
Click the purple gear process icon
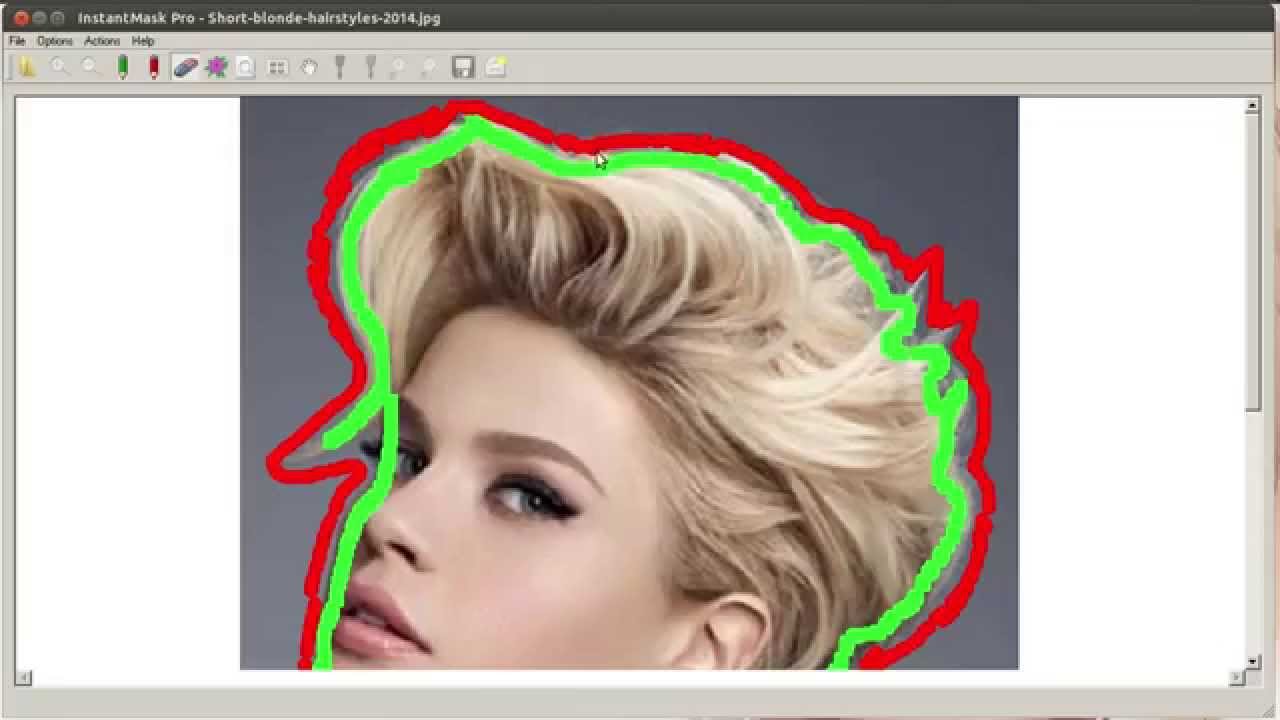point(216,67)
